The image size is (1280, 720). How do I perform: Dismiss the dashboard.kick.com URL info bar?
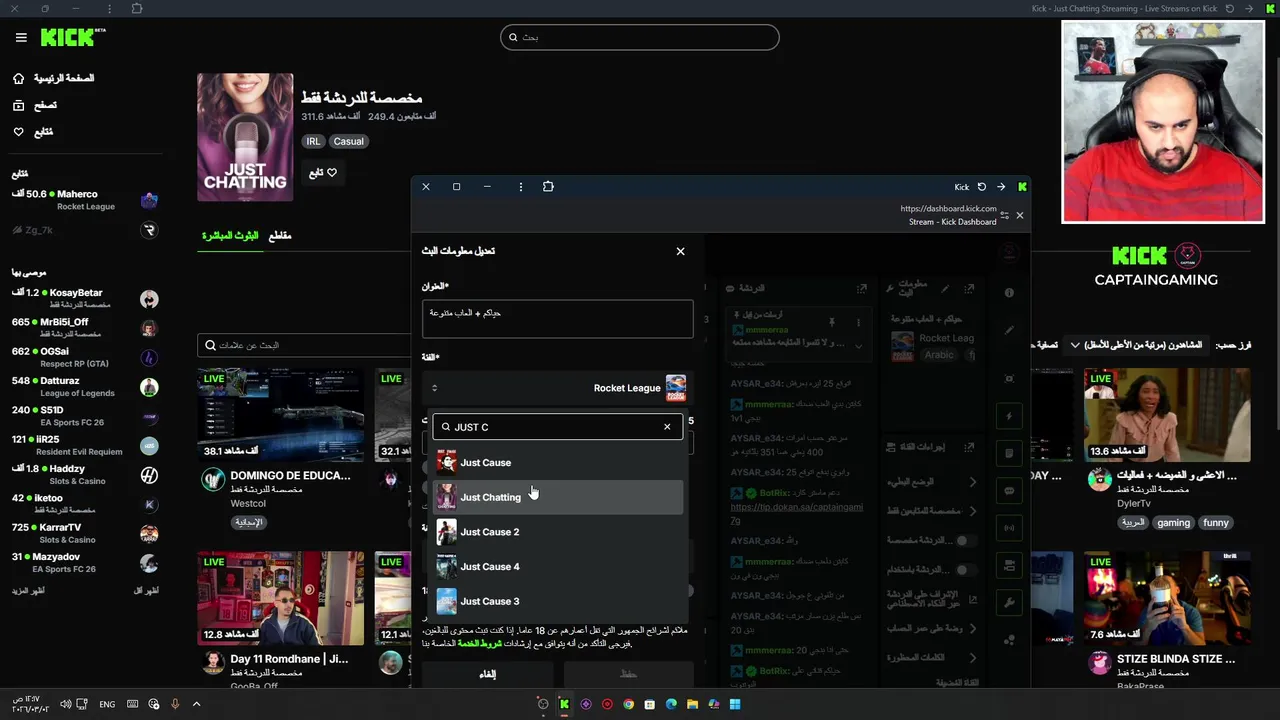click(1020, 215)
